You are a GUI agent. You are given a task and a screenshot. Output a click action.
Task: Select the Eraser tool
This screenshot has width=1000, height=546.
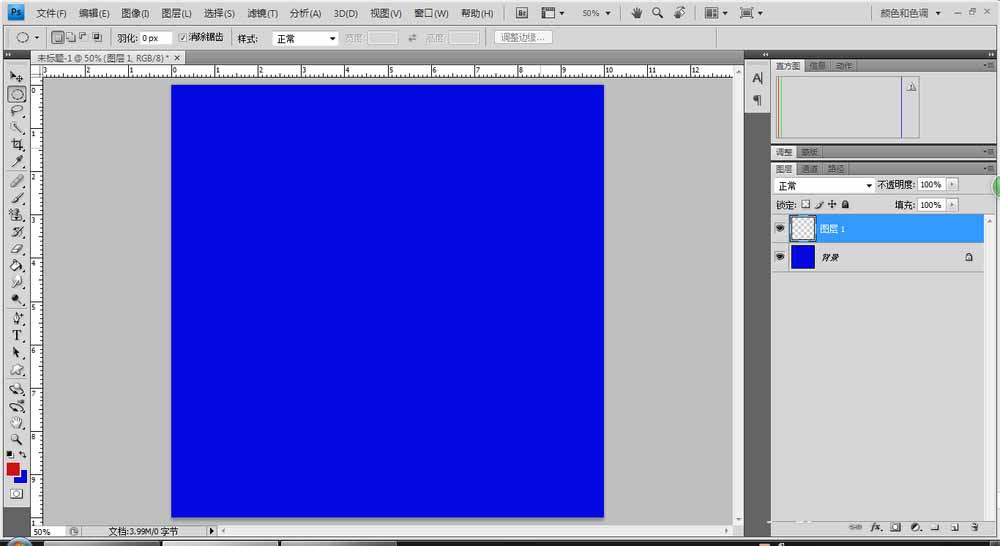(17, 249)
